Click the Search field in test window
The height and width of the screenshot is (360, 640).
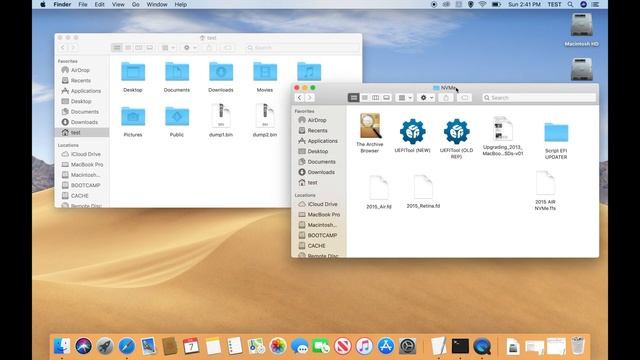coord(302,48)
